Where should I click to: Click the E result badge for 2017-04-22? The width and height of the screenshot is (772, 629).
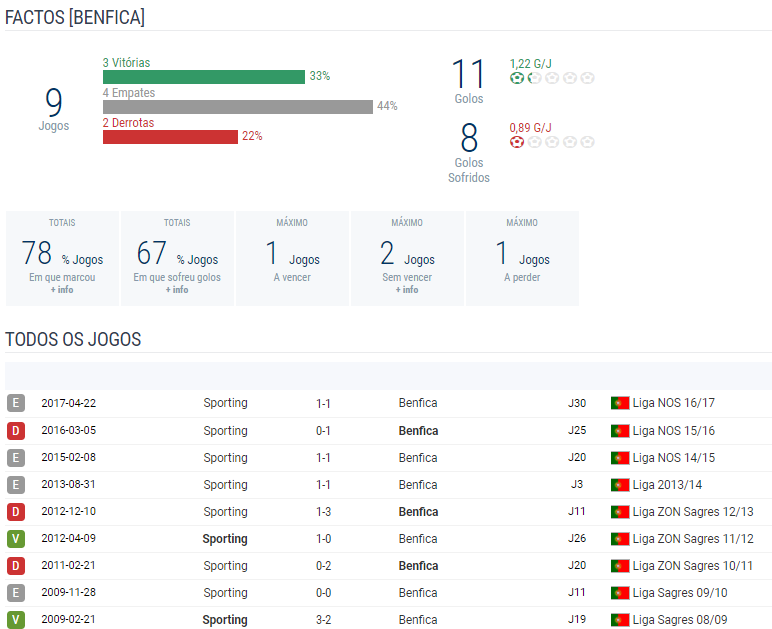pyautogui.click(x=16, y=403)
